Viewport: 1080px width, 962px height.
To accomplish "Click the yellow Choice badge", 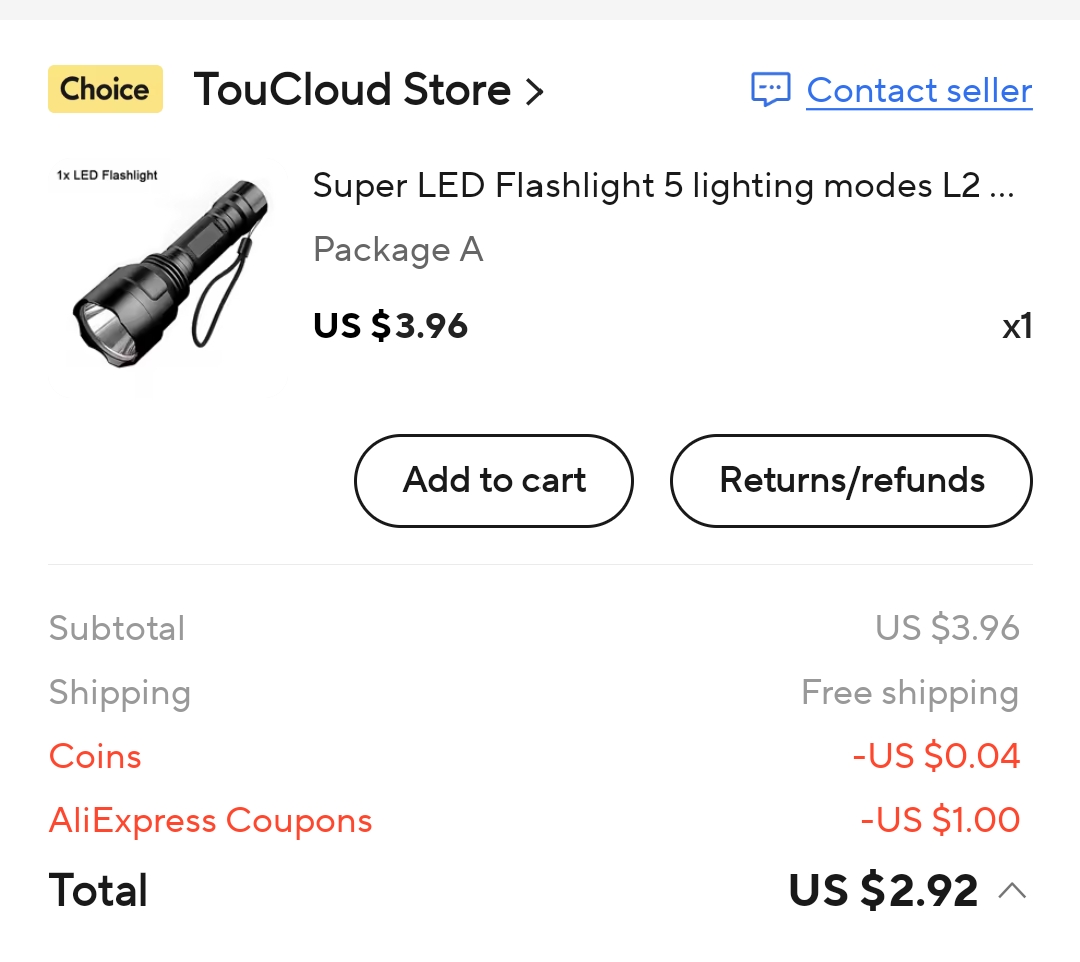I will 105,89.
